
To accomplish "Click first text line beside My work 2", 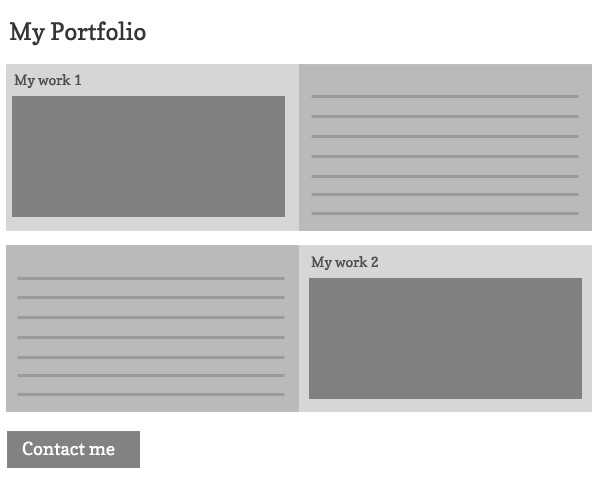I will (151, 278).
